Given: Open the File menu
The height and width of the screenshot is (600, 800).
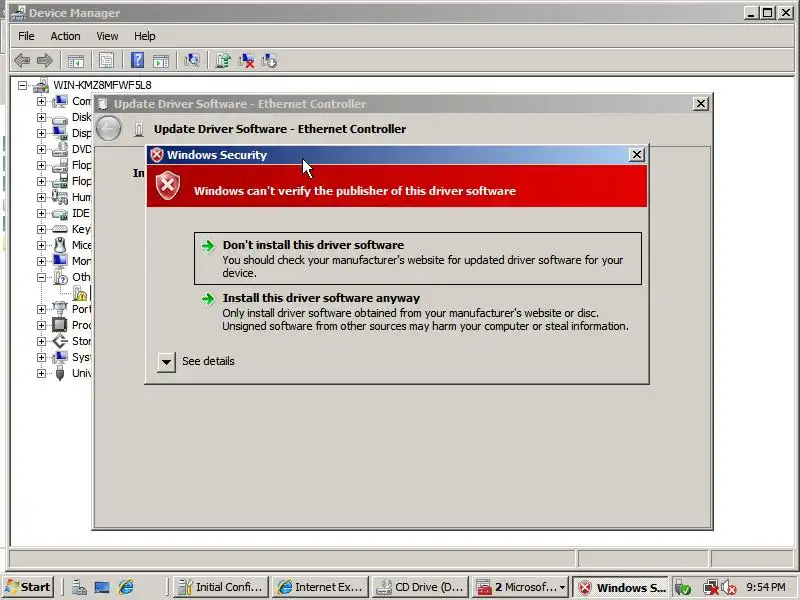Looking at the screenshot, I should click(x=26, y=36).
